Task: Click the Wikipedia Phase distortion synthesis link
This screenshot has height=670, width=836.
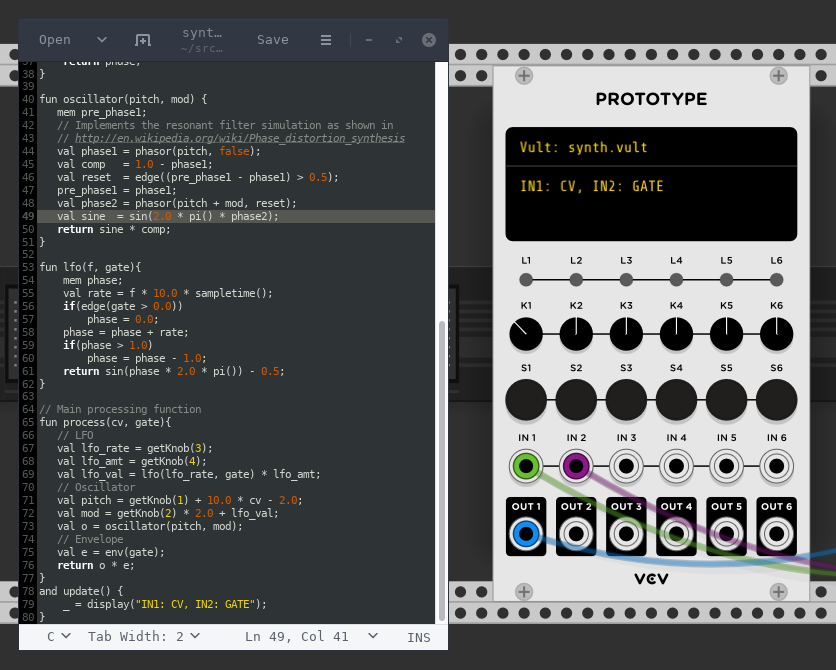Action: (x=240, y=138)
